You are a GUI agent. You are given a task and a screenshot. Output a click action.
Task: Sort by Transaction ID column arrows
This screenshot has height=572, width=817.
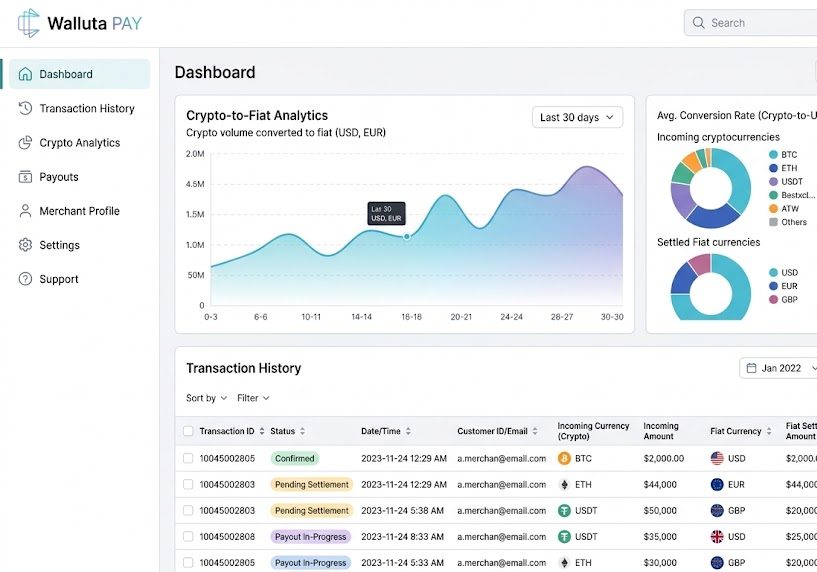coord(262,431)
